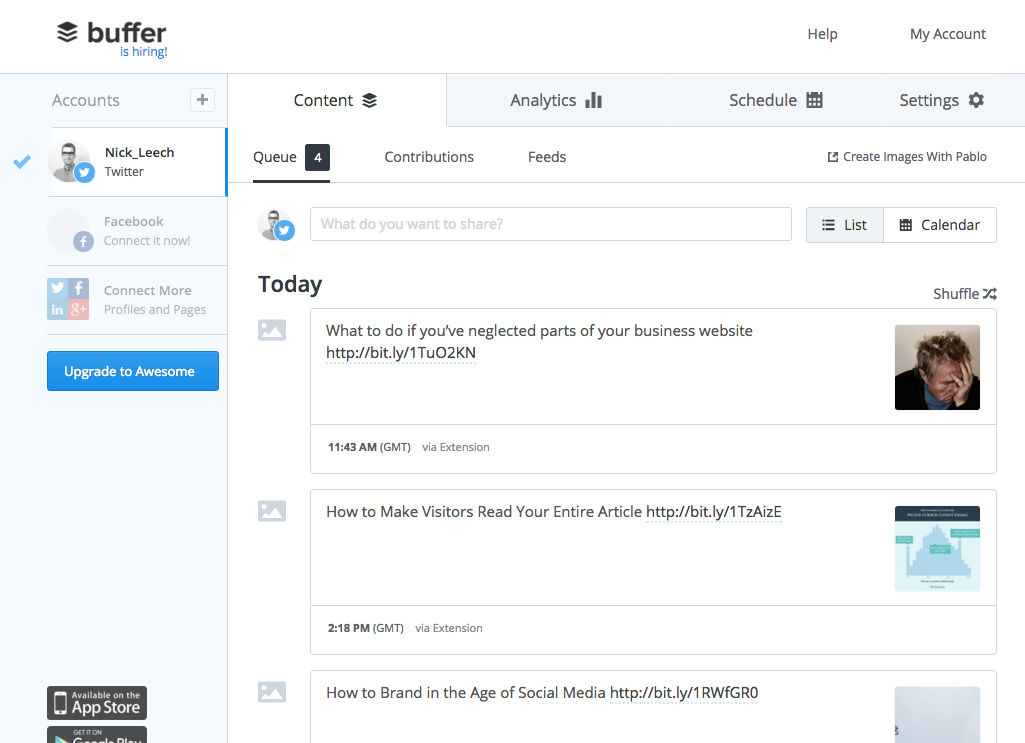This screenshot has height=743, width=1025.
Task: Open the Help menu
Action: (822, 34)
